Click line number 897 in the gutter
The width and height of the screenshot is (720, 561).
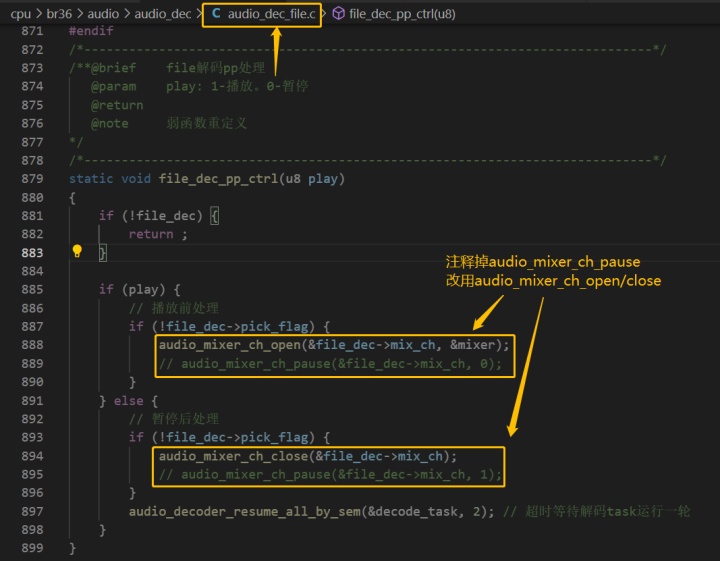tap(32, 511)
